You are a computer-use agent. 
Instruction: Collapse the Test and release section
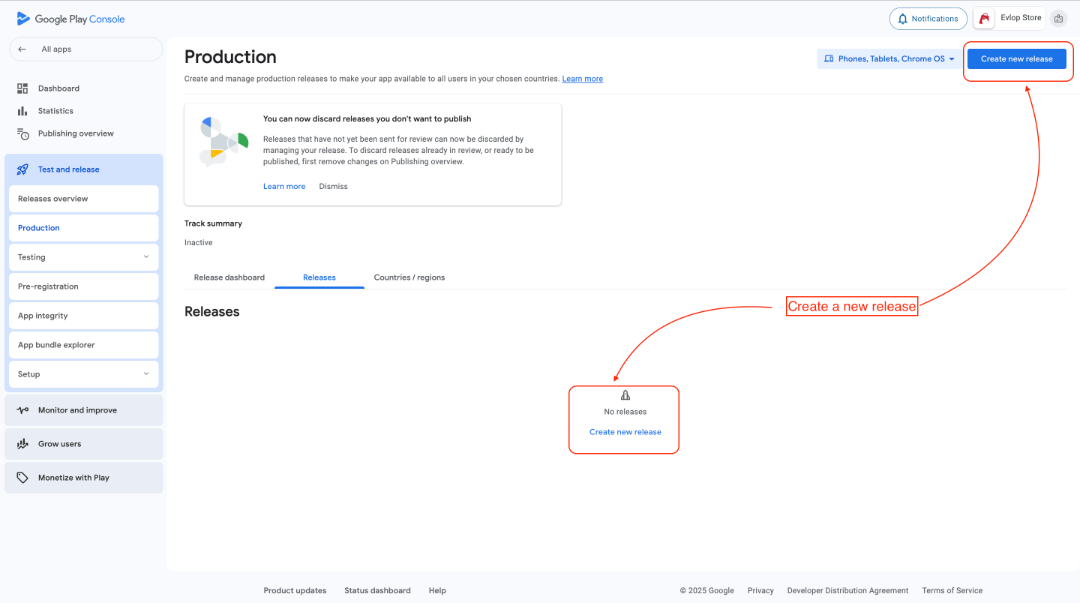tap(83, 170)
